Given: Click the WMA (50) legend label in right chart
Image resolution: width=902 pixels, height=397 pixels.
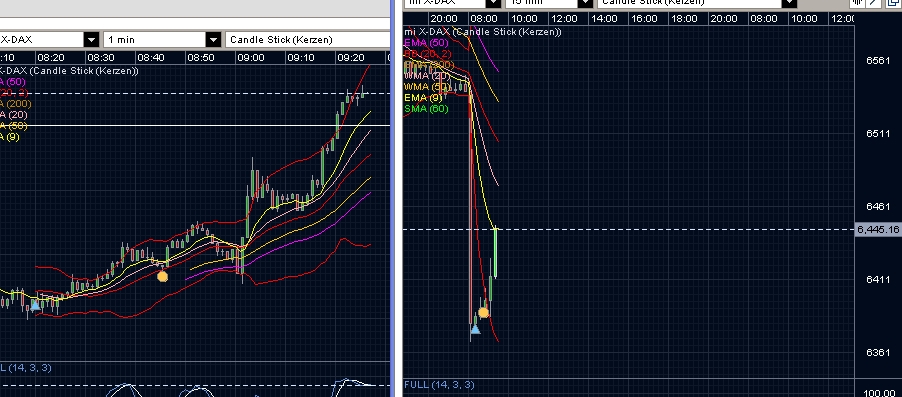Looking at the screenshot, I should coord(427,87).
